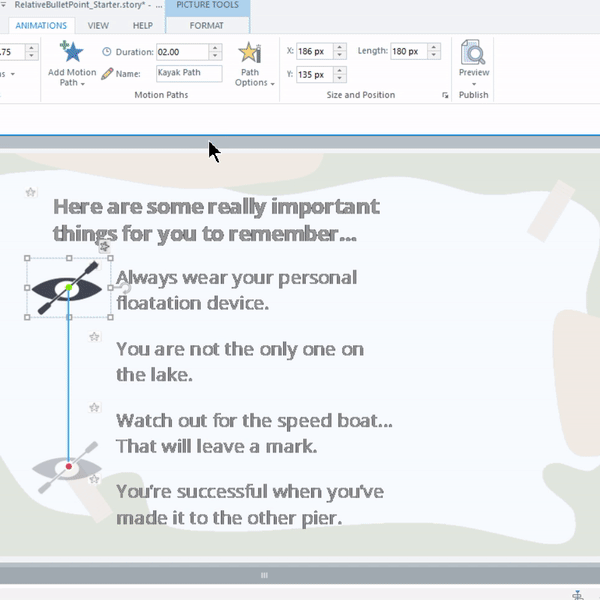Select the text 'made it to the other pier.'

[x=229, y=518]
